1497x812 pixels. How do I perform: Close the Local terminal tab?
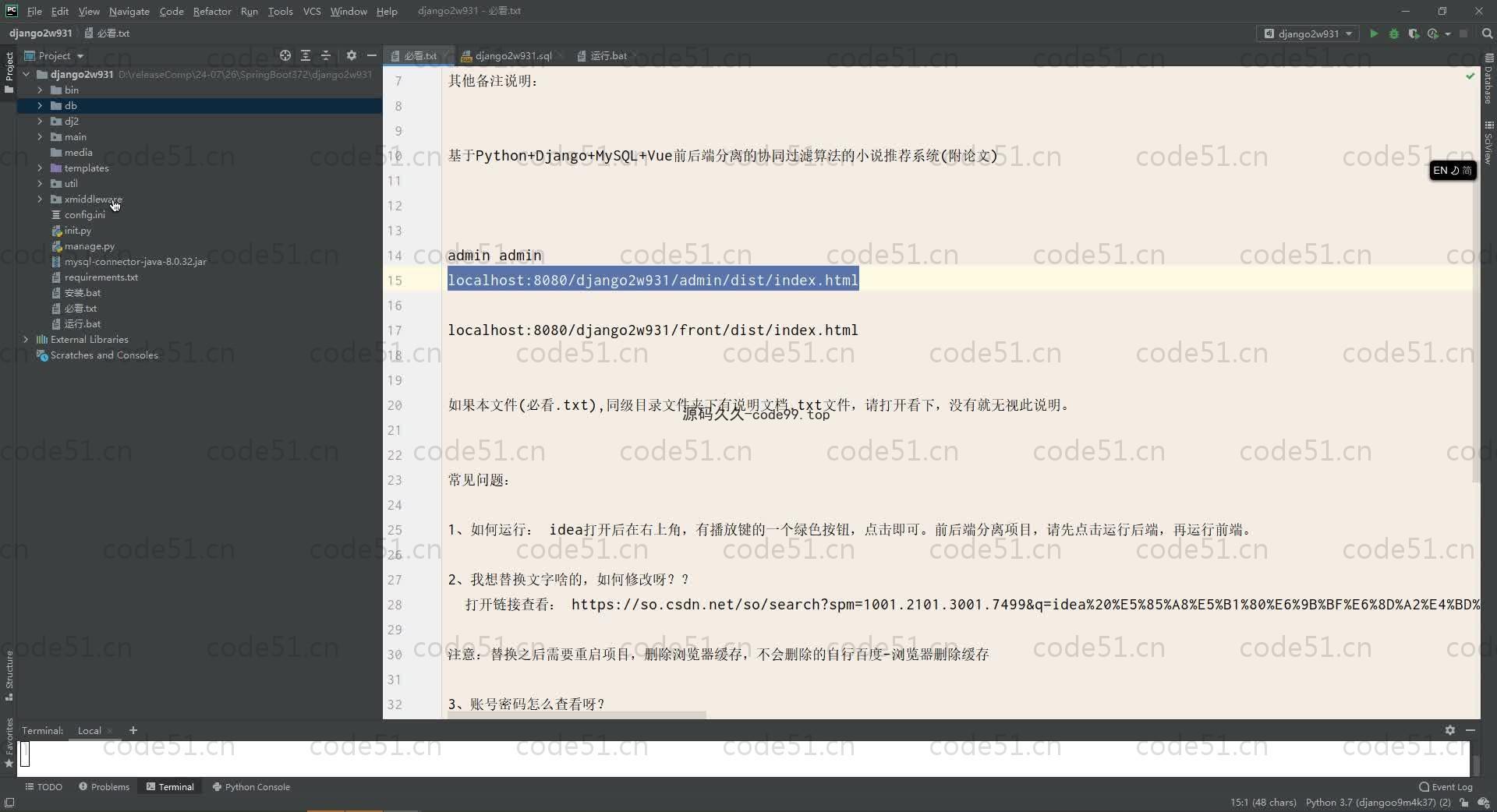tap(110, 731)
